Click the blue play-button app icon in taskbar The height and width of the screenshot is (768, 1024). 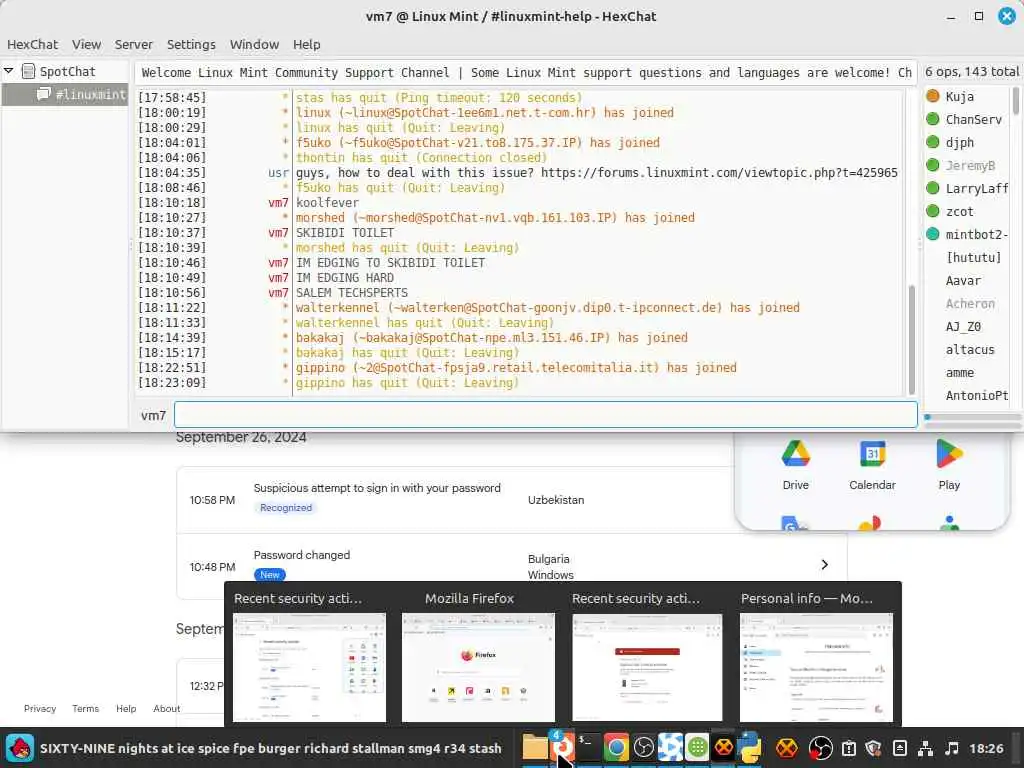tap(670, 748)
